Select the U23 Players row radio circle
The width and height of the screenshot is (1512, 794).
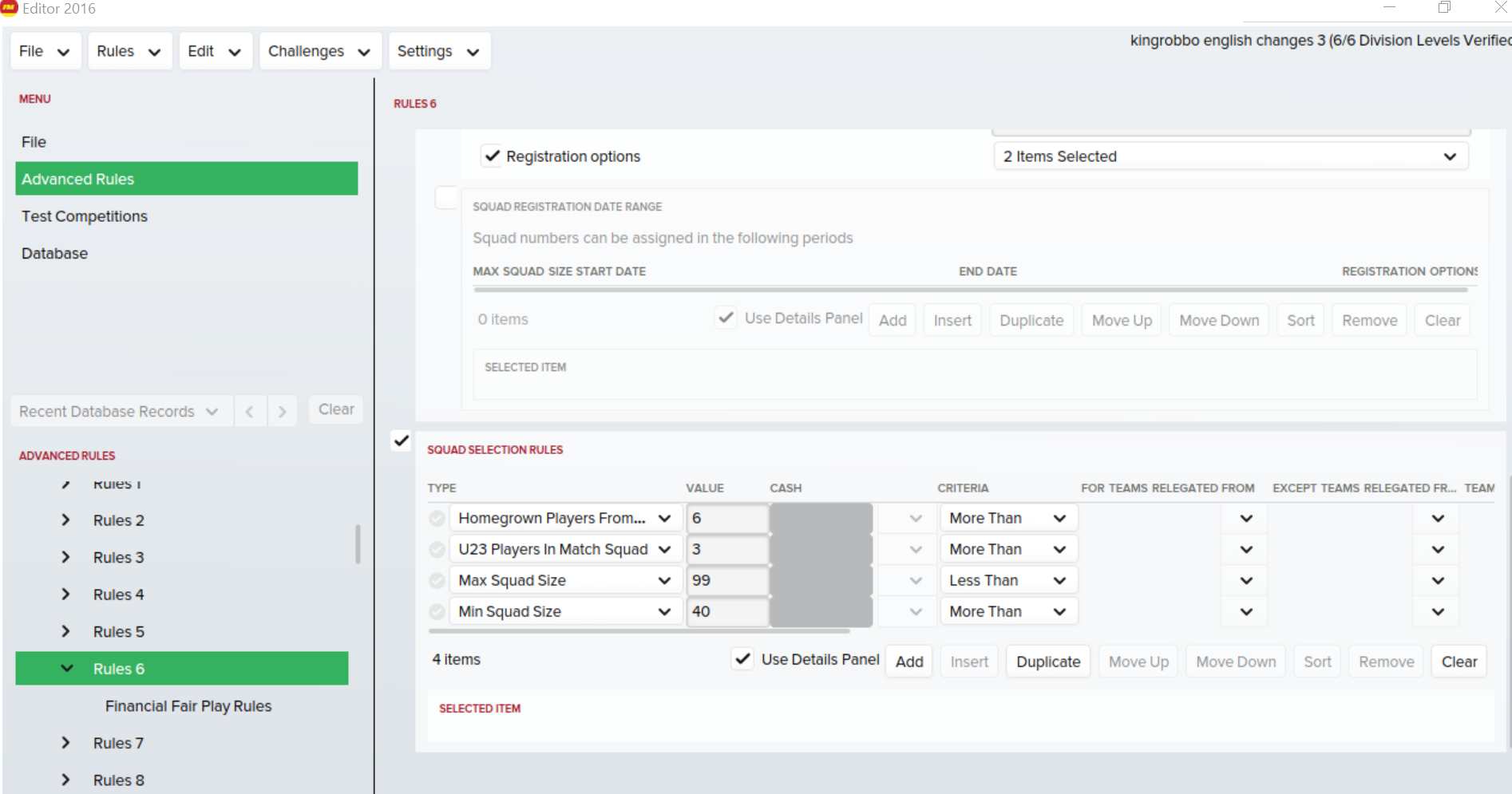pos(437,550)
